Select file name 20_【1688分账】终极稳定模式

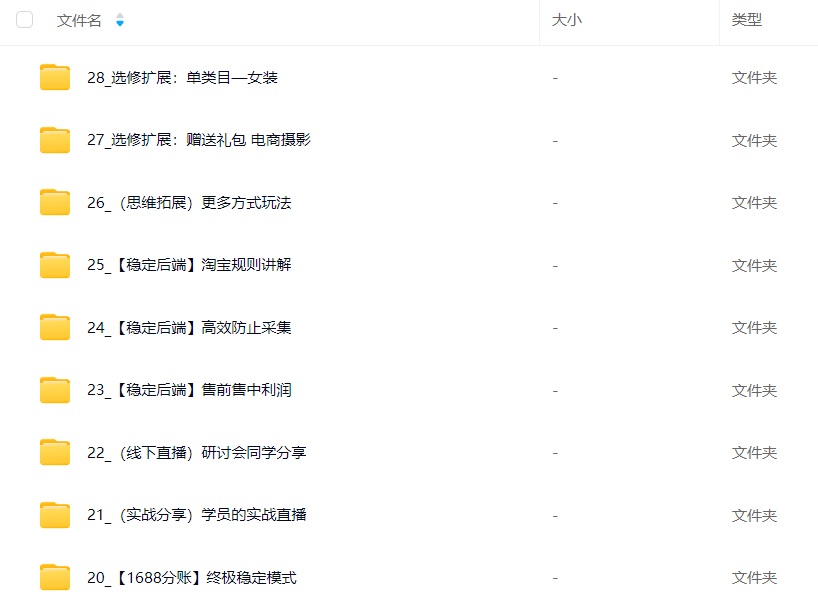click(191, 577)
